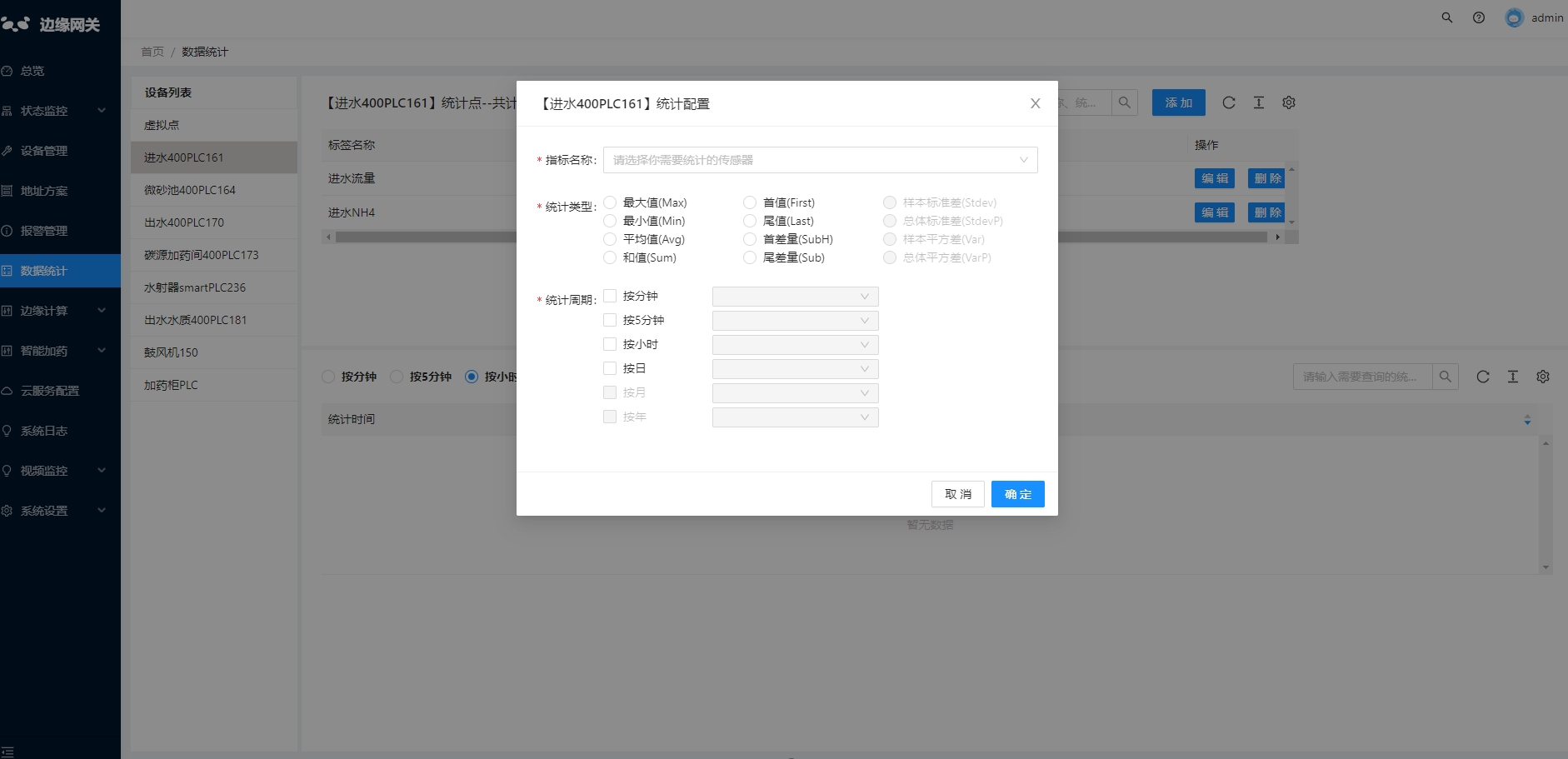The width and height of the screenshot is (1568, 759).
Task: Click search icon in statistic-point toolbar
Action: 1125,102
